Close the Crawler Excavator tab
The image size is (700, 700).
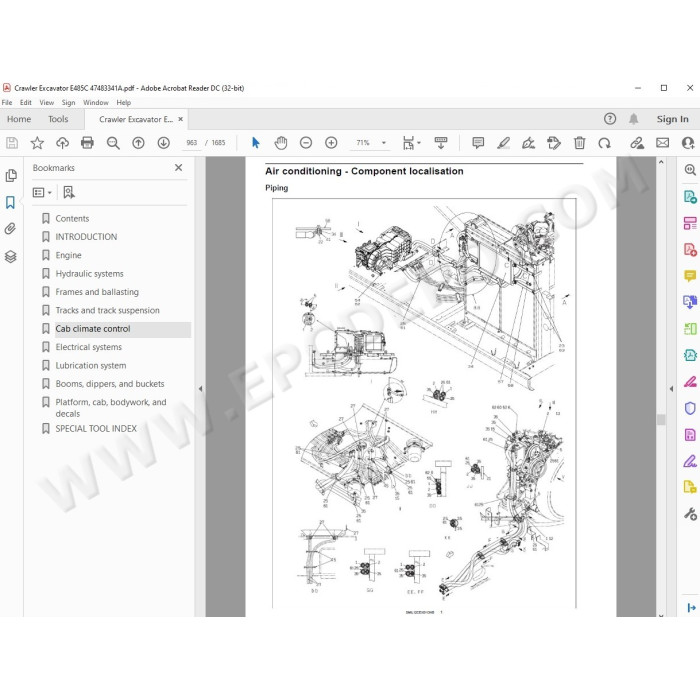click(x=180, y=119)
